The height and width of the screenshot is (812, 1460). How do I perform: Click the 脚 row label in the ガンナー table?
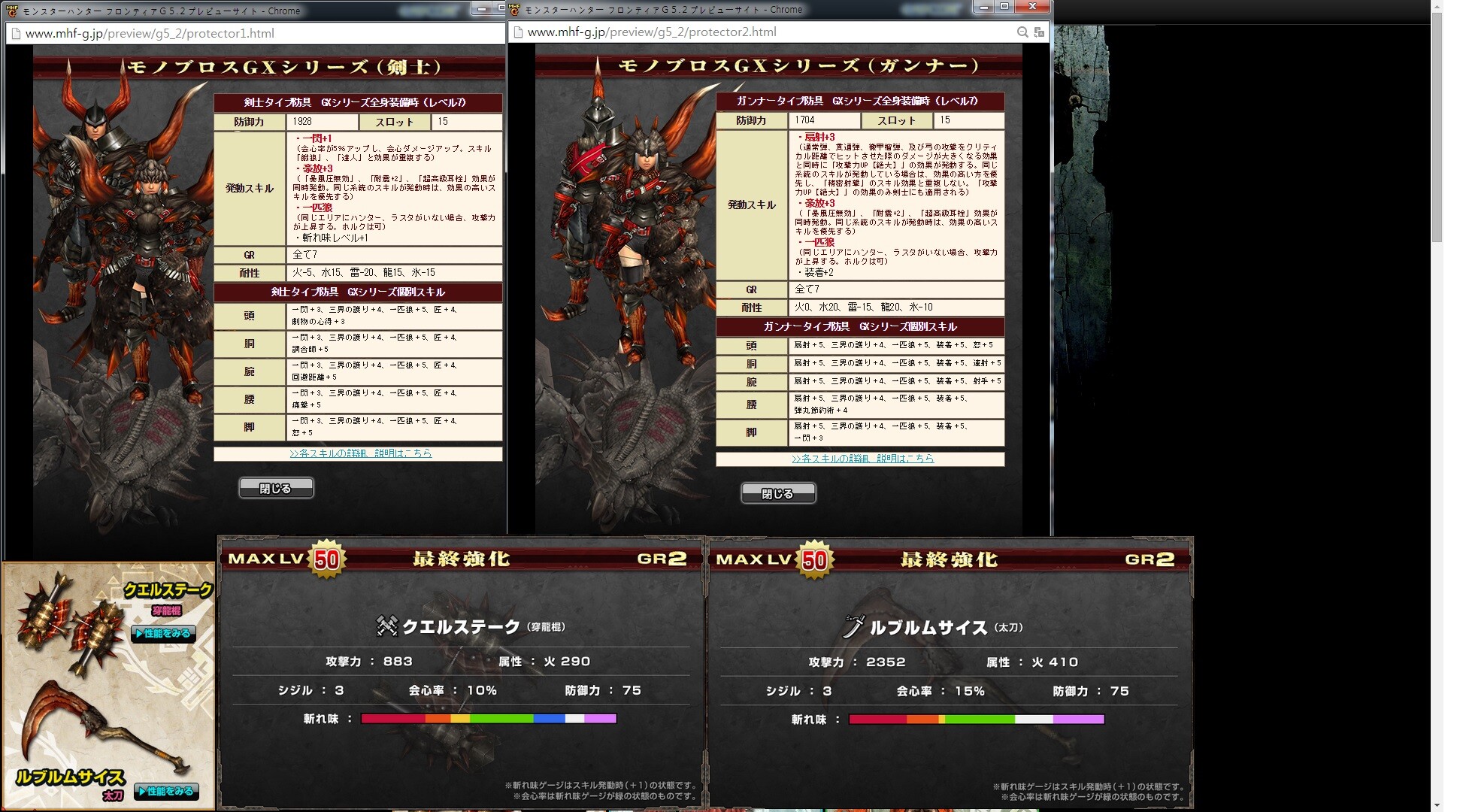click(x=751, y=432)
